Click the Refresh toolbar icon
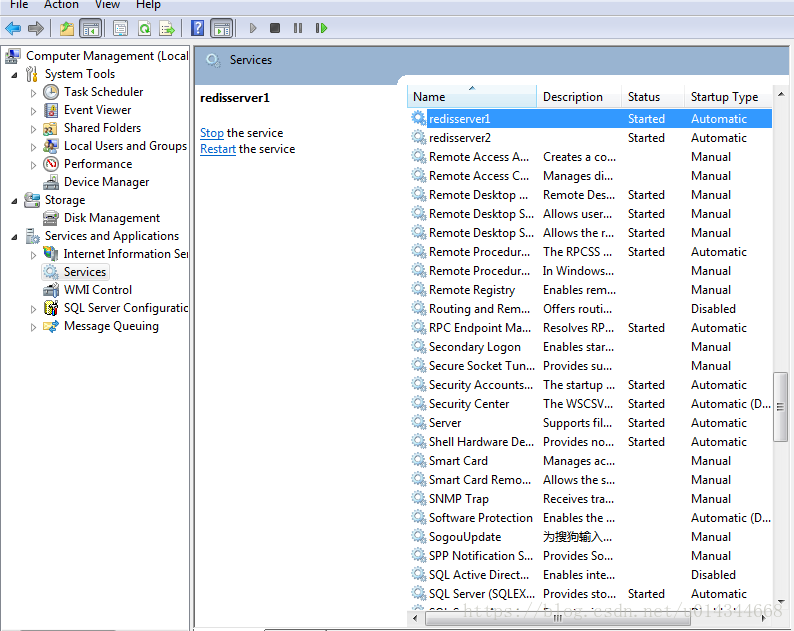 tap(144, 28)
